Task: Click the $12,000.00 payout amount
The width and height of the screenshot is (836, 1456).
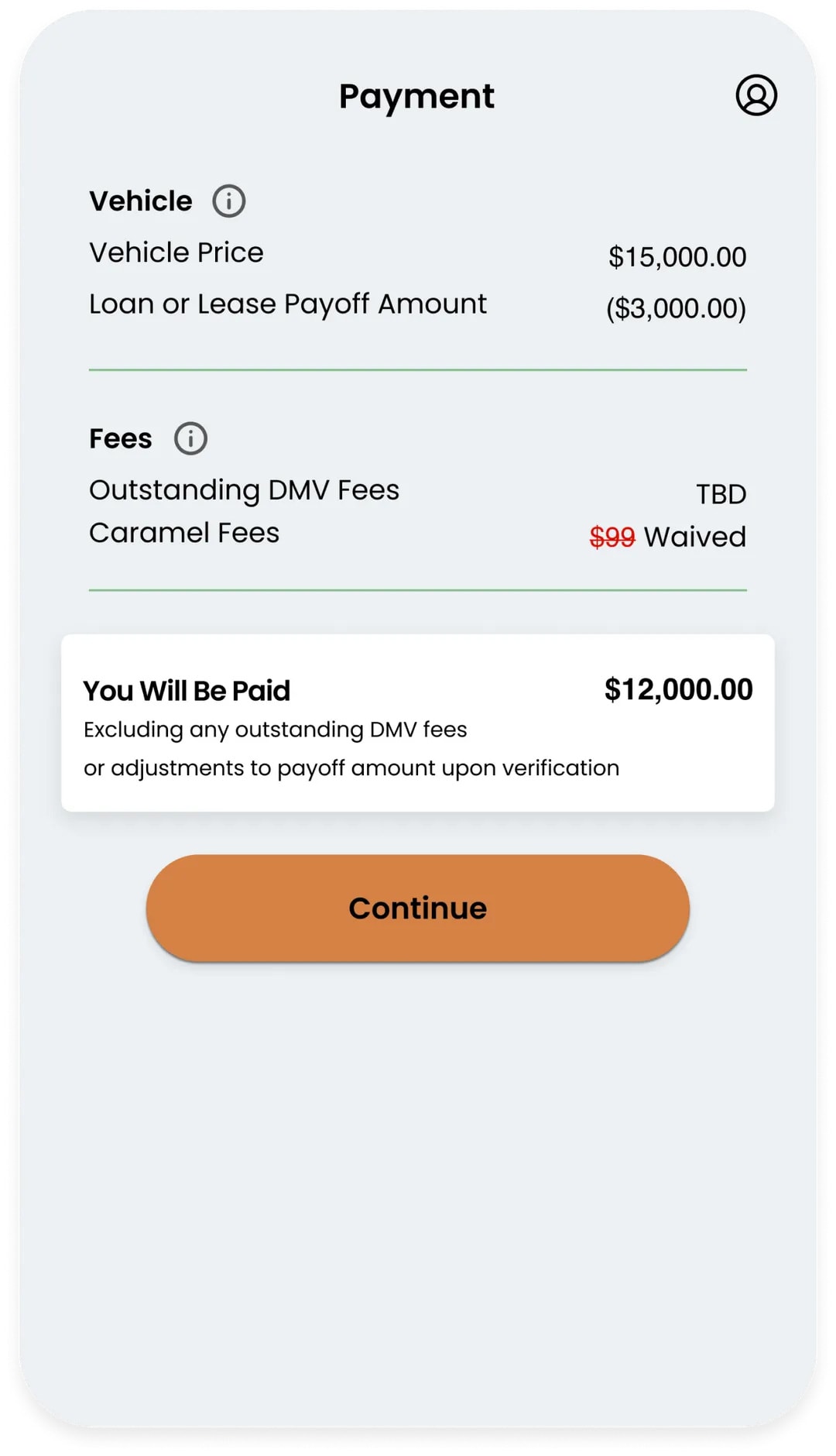Action: point(678,689)
